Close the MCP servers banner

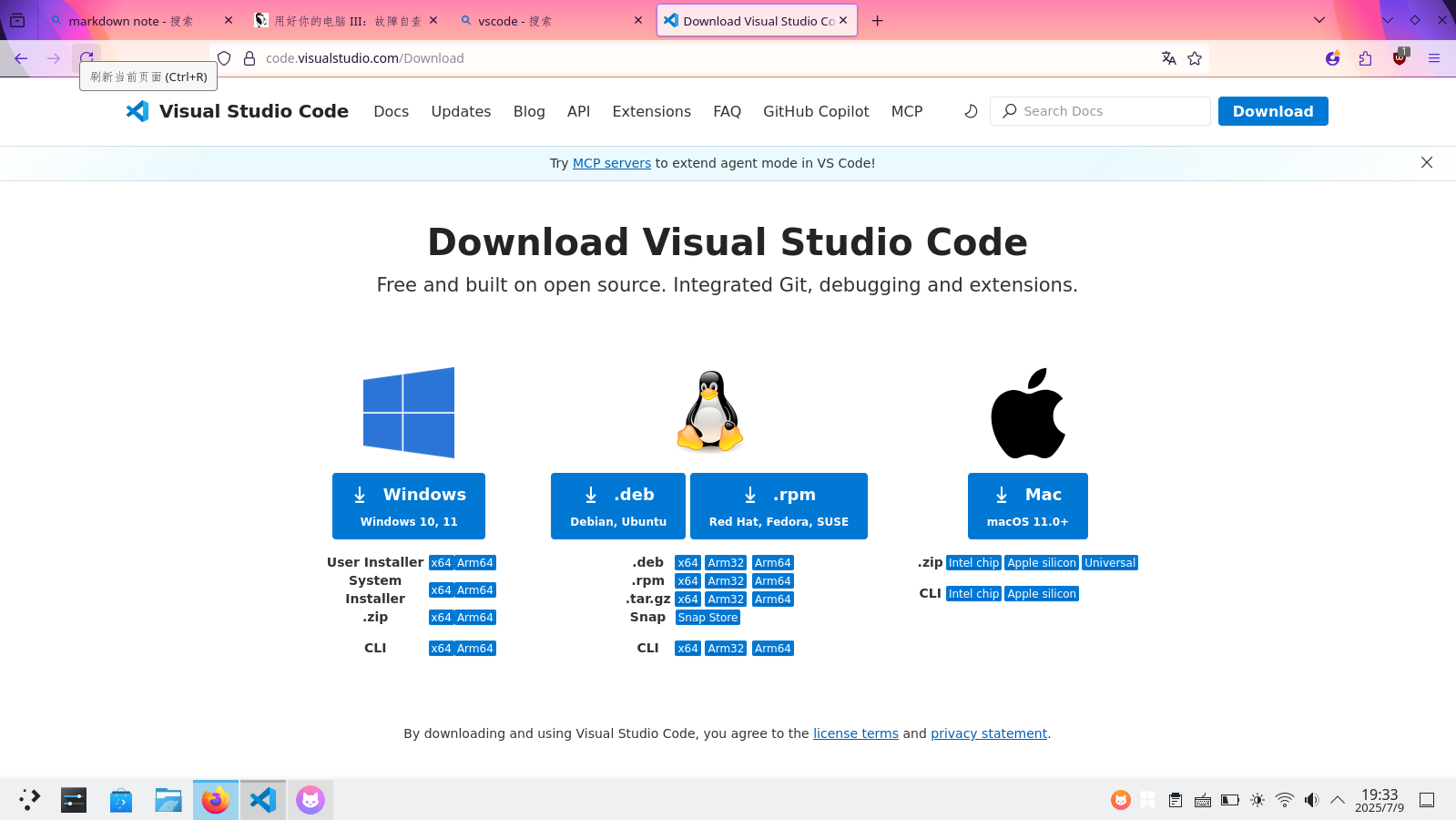[1427, 162]
